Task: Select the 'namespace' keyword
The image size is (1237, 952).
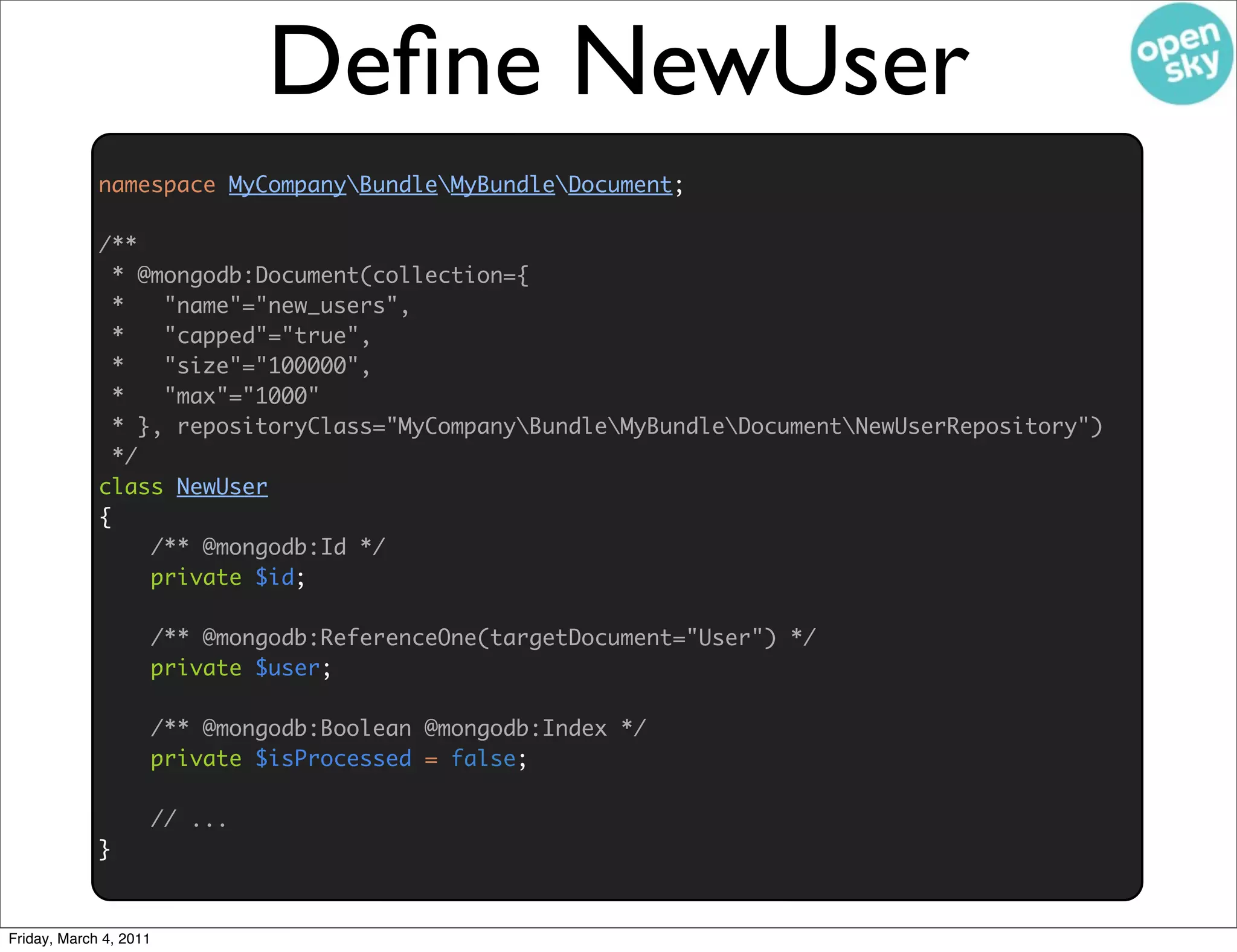Action: click(x=157, y=185)
